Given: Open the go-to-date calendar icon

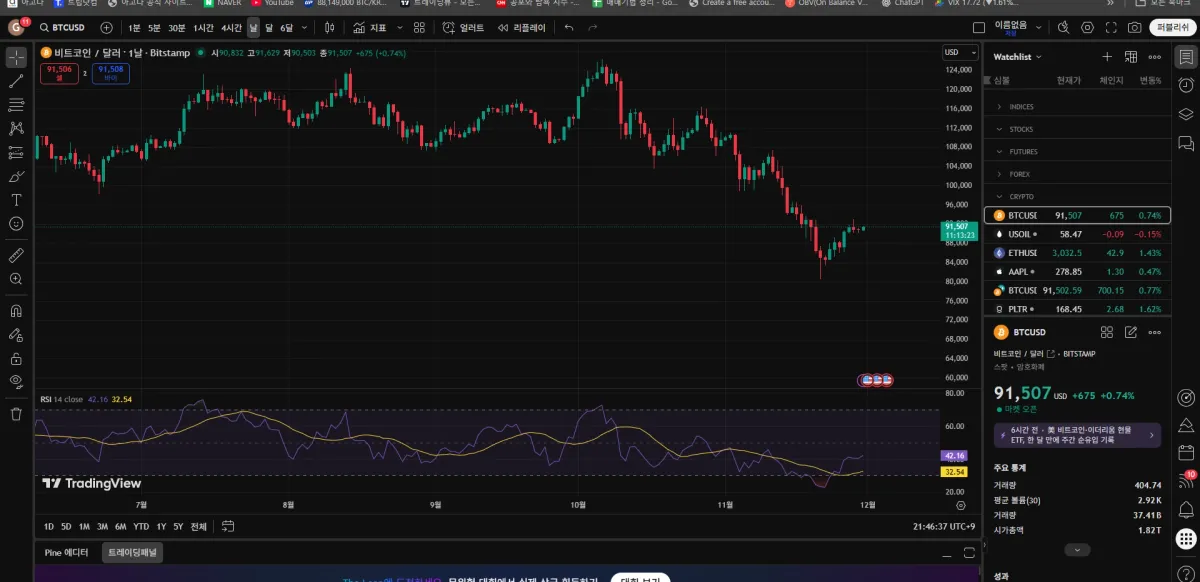Looking at the screenshot, I should tap(228, 526).
